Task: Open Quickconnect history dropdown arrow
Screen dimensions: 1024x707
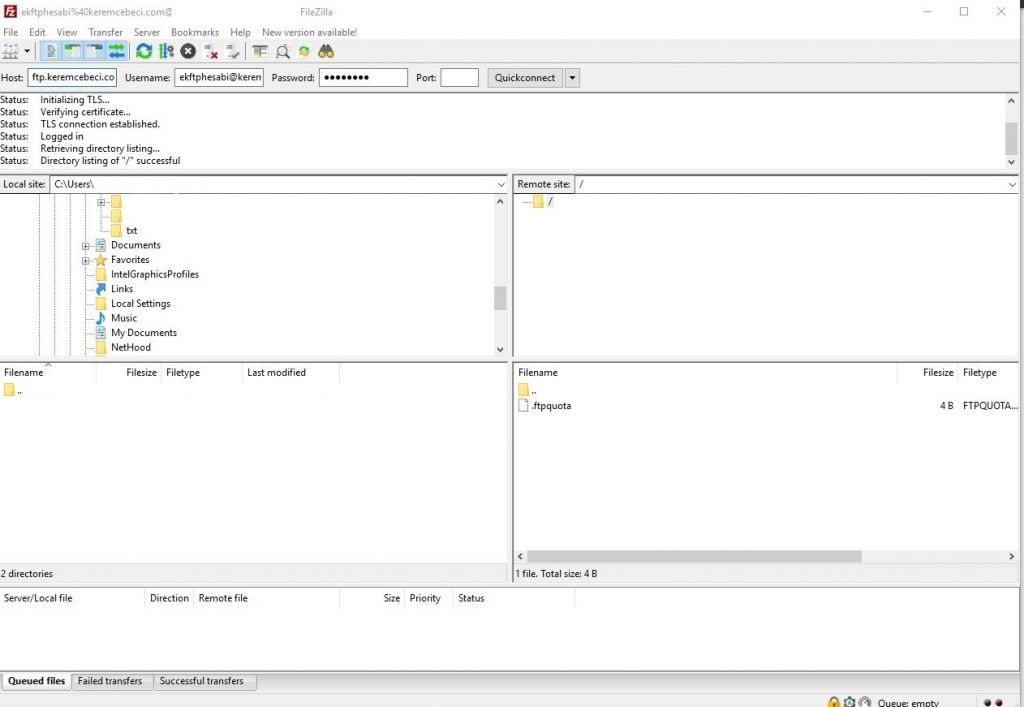Action: 572,78
